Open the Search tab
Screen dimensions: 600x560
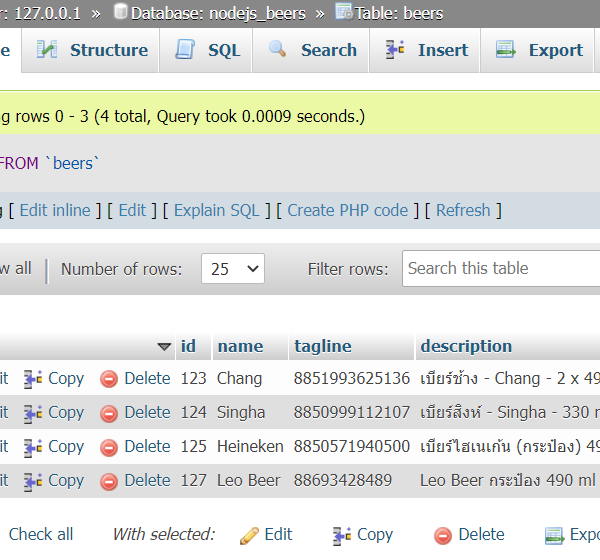point(312,50)
